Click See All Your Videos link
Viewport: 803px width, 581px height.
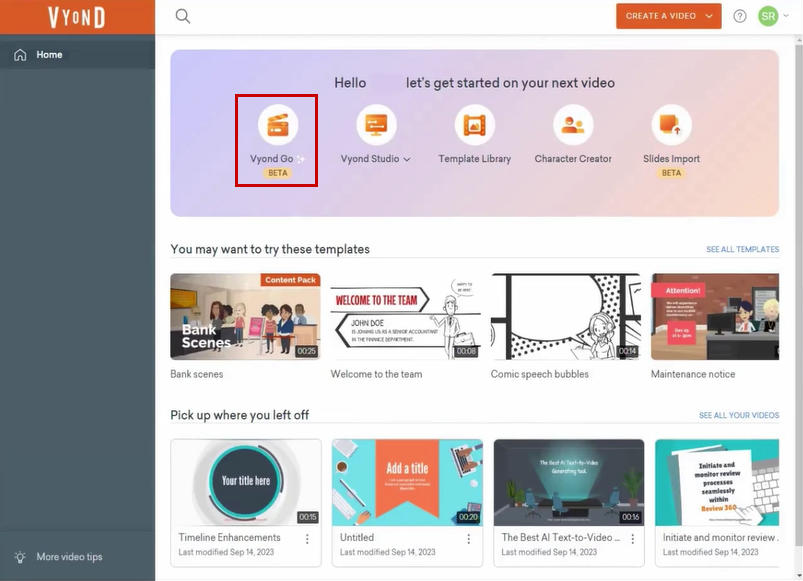(x=738, y=415)
